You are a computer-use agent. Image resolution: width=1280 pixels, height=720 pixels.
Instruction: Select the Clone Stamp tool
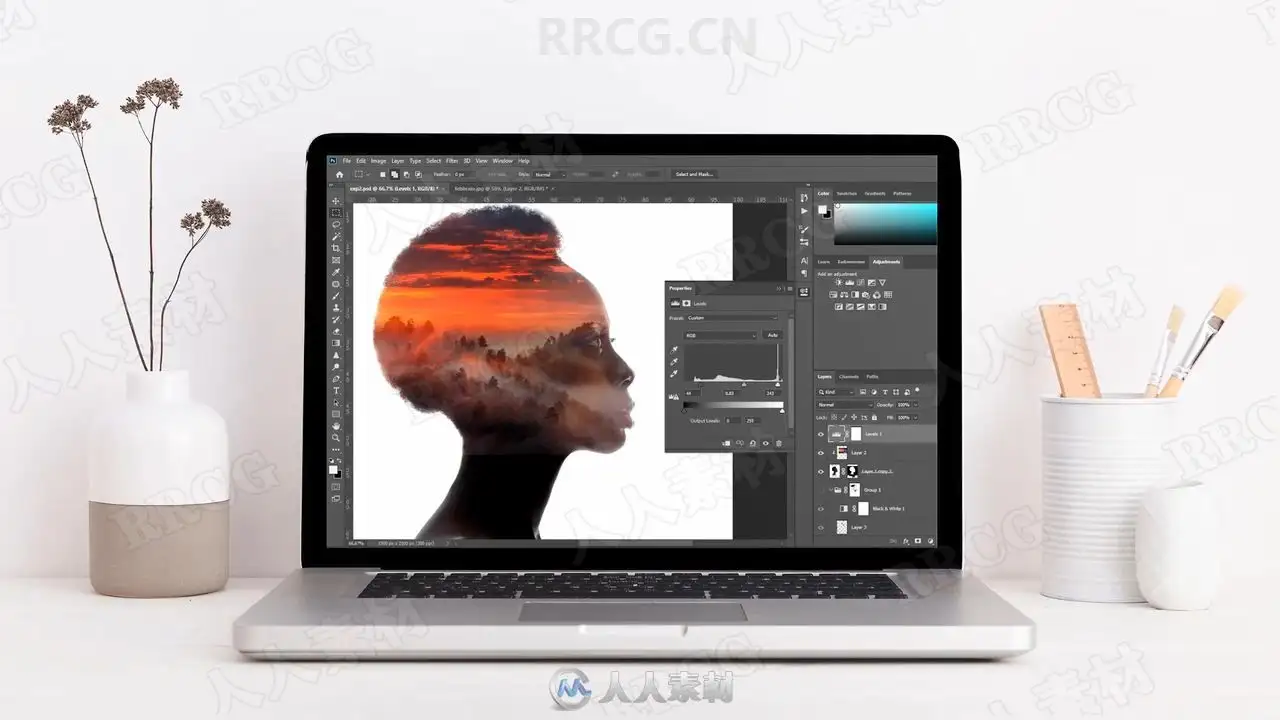click(336, 308)
